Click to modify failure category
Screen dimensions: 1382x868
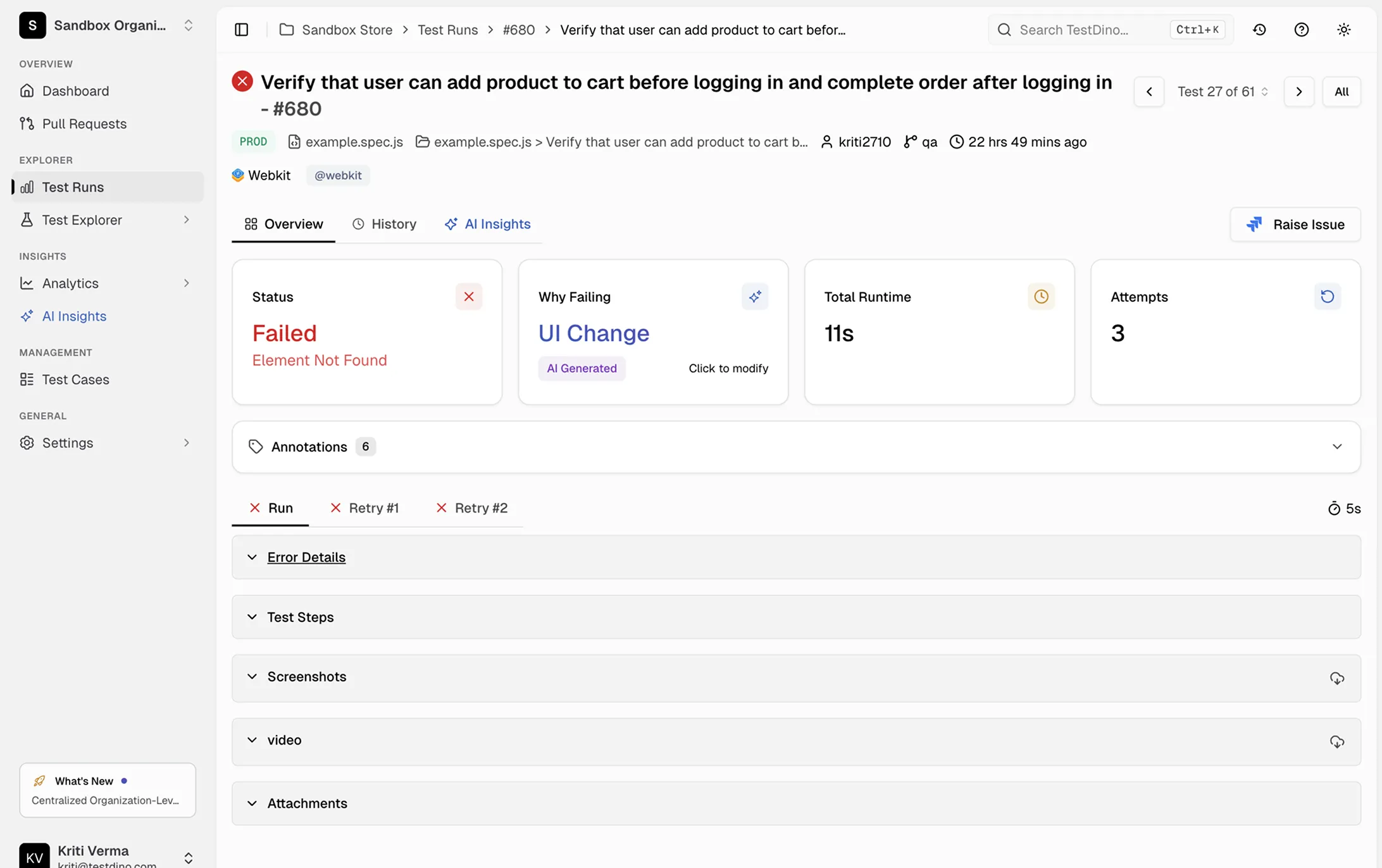(728, 368)
